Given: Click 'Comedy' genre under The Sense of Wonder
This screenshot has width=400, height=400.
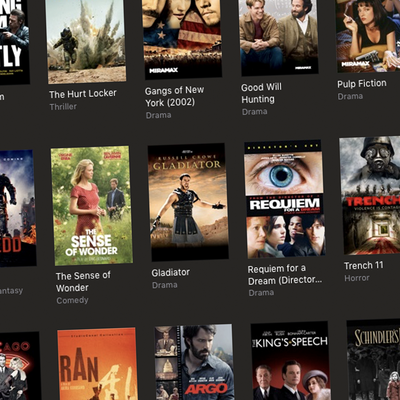Looking at the screenshot, I should (72, 301).
